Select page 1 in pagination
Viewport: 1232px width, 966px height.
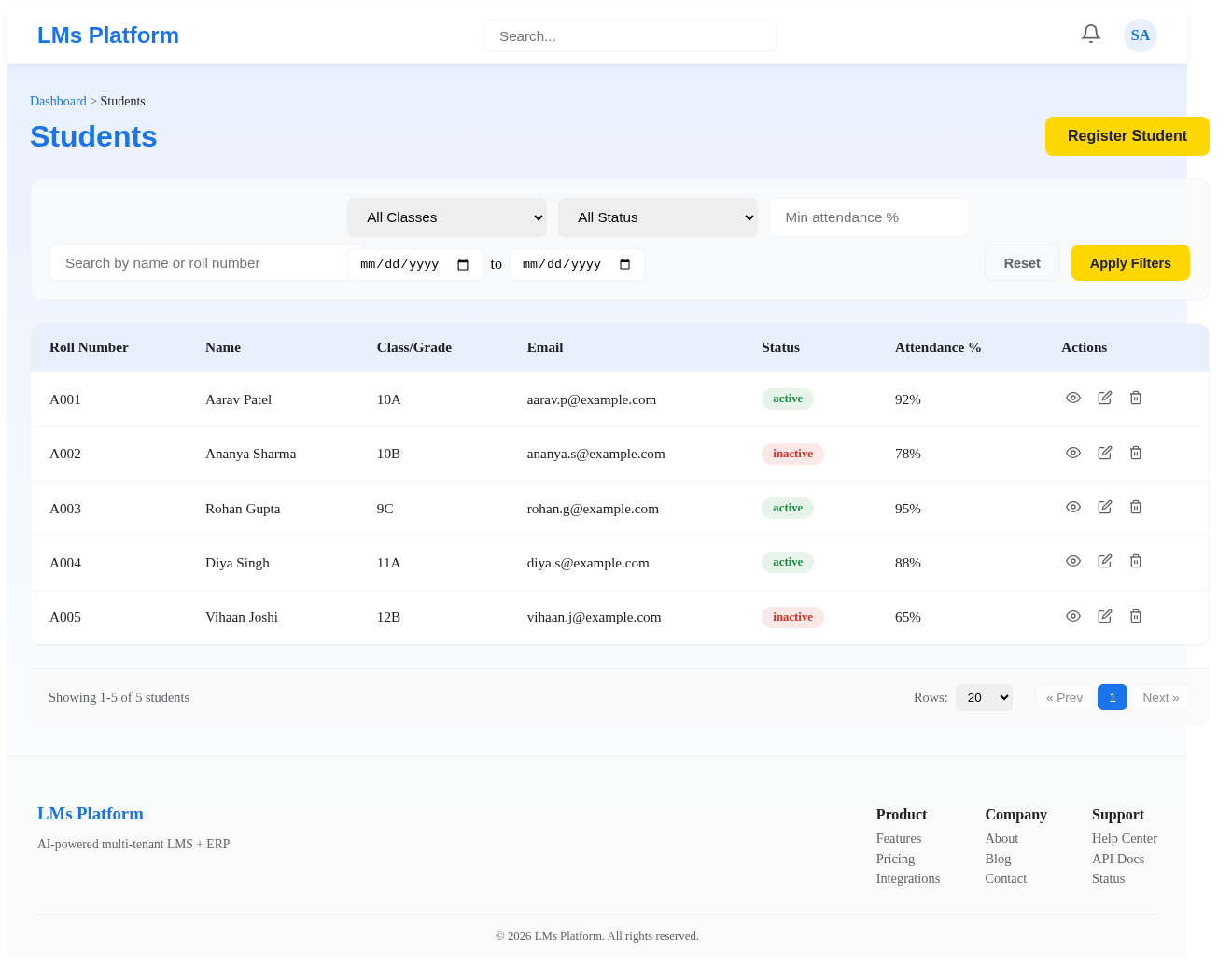click(x=1113, y=697)
